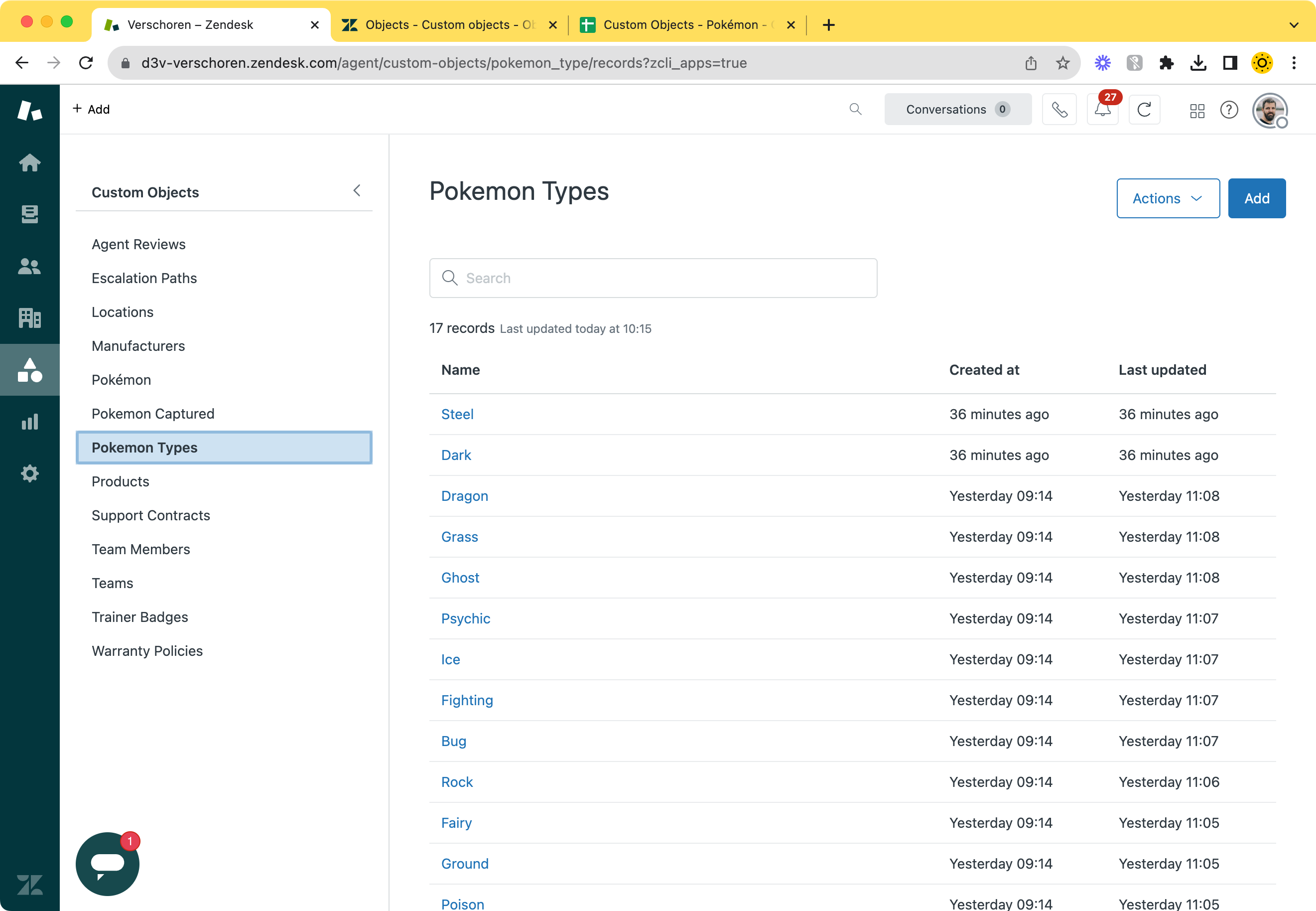The height and width of the screenshot is (911, 1316).
Task: Open the browser tab search chevron
Action: [1293, 24]
